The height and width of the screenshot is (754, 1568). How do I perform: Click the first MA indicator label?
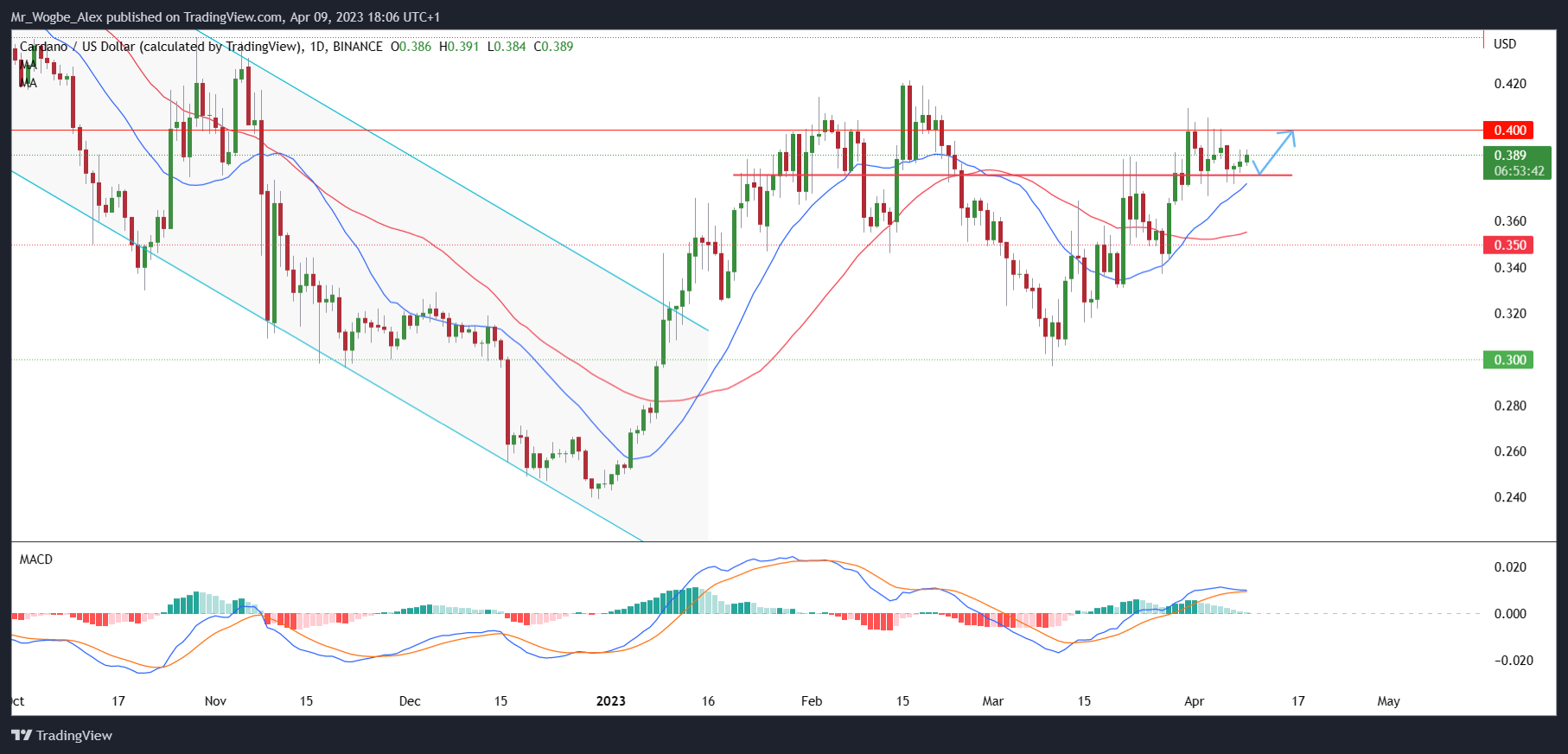(29, 65)
